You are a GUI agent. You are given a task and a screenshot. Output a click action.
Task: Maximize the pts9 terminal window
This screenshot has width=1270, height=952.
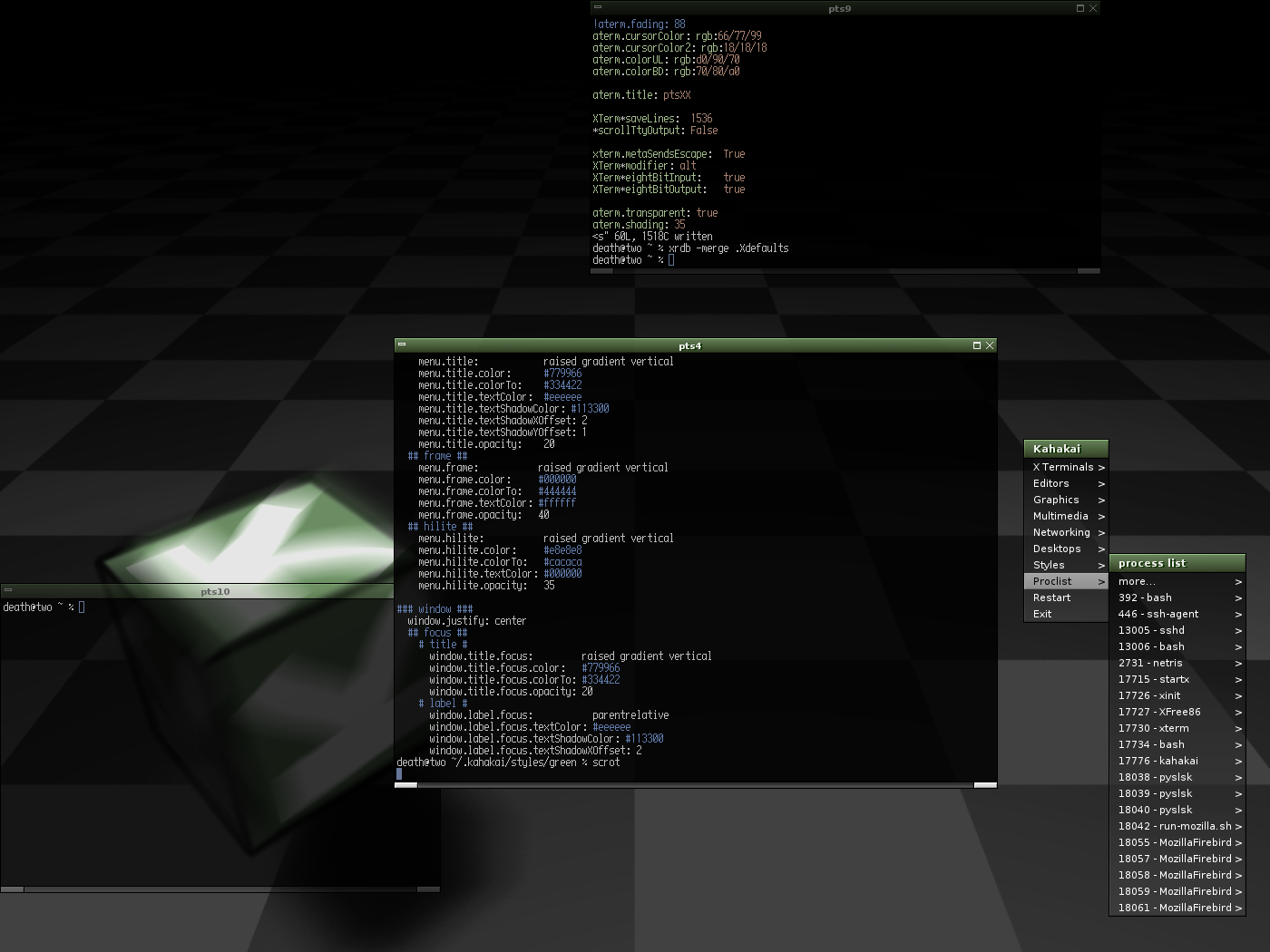[x=1080, y=8]
